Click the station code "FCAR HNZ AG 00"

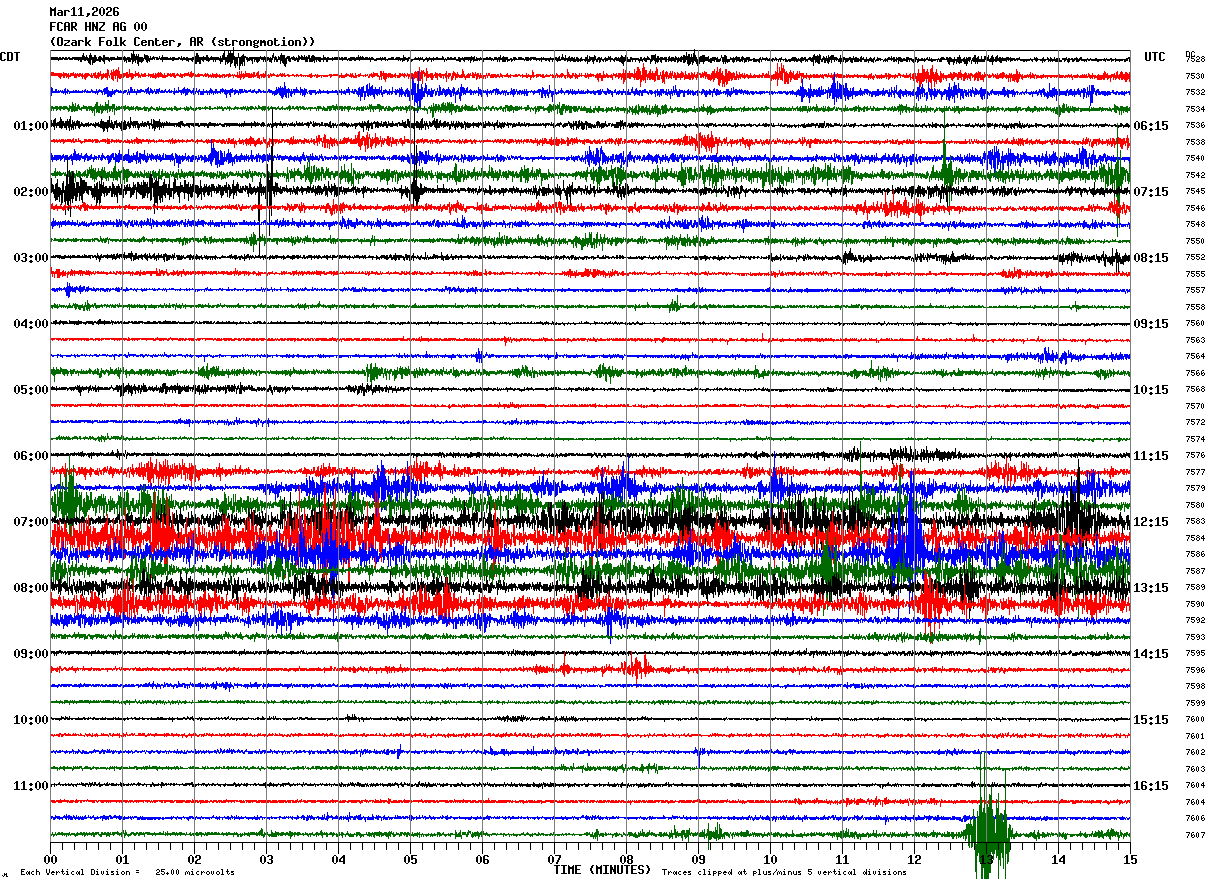click(98, 27)
